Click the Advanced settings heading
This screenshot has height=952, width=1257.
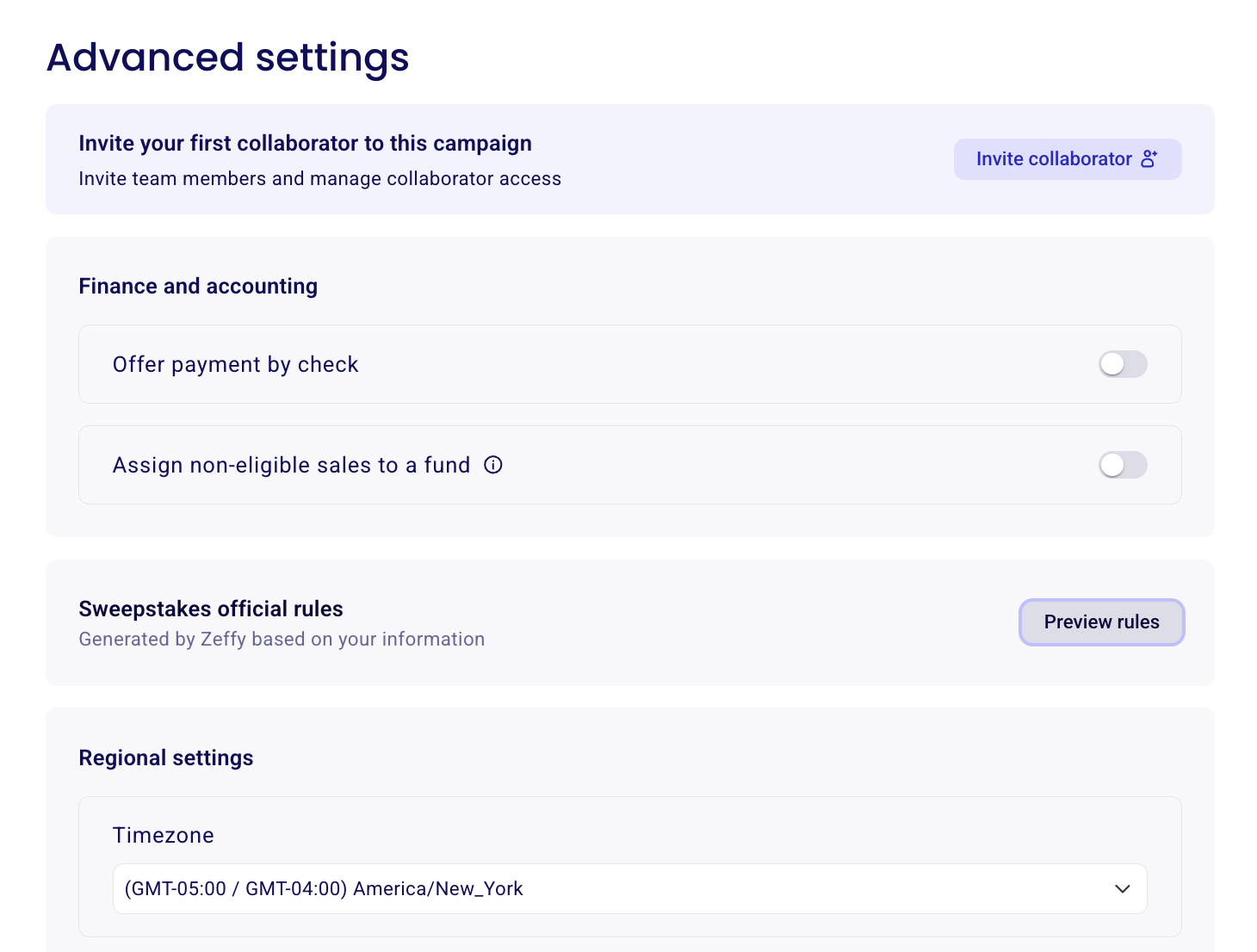pos(227,58)
